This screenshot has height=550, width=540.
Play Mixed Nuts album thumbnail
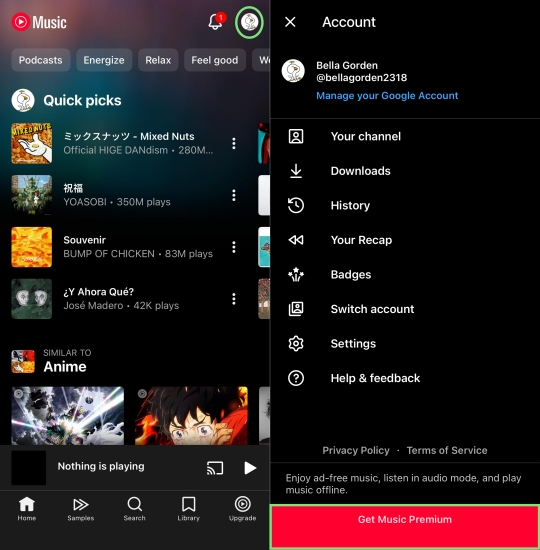[32, 143]
